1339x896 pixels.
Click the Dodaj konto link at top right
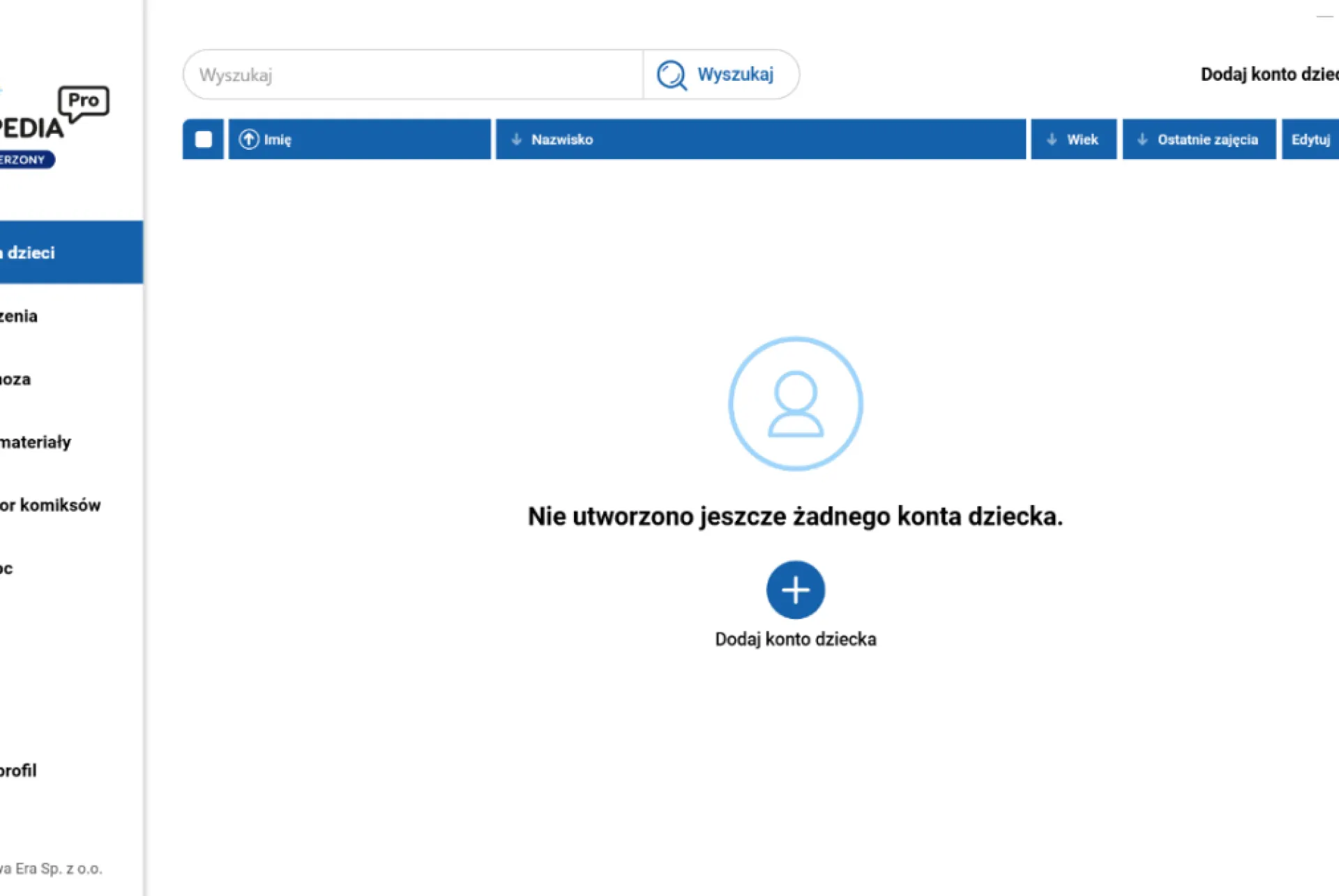coord(1269,75)
